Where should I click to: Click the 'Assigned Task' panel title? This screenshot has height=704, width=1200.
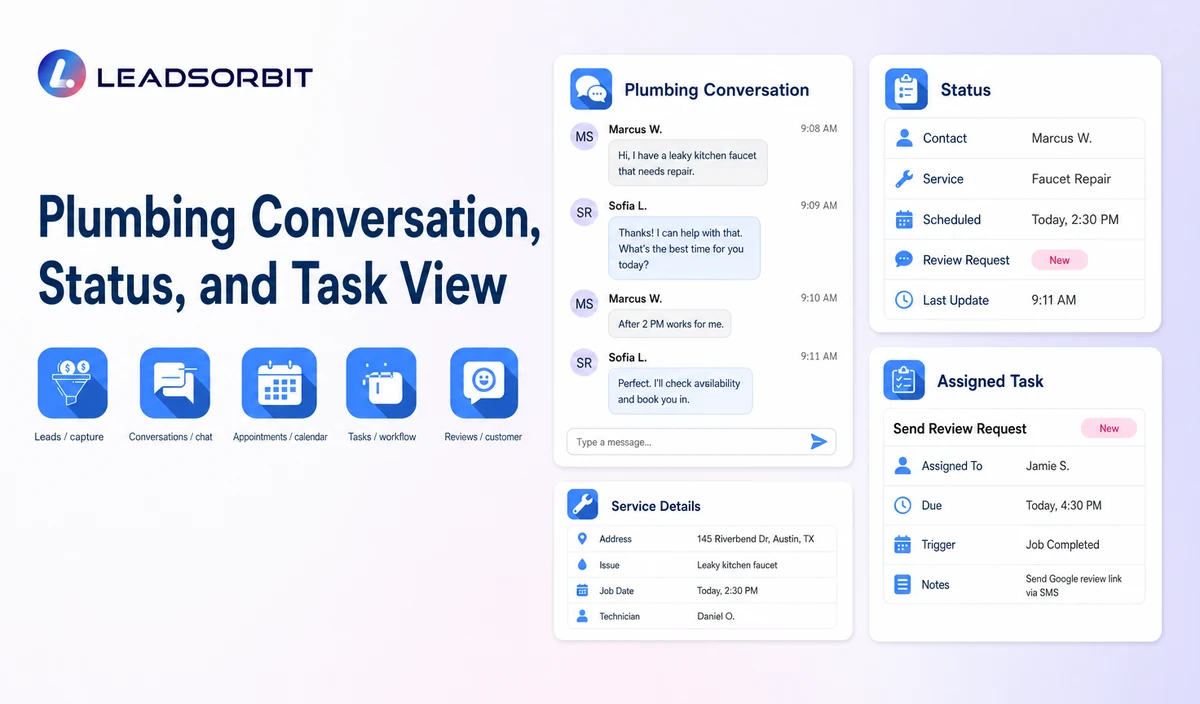[x=990, y=381]
